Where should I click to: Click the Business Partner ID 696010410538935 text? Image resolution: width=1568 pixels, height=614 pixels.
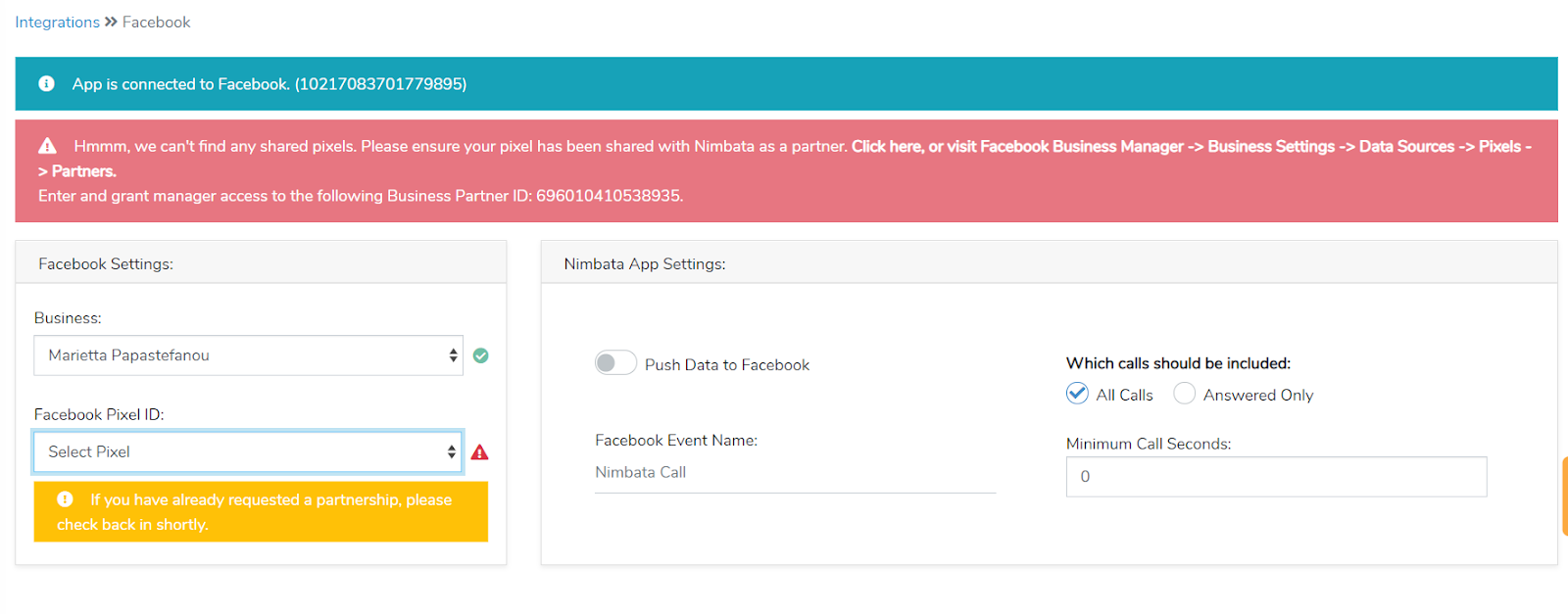[608, 196]
